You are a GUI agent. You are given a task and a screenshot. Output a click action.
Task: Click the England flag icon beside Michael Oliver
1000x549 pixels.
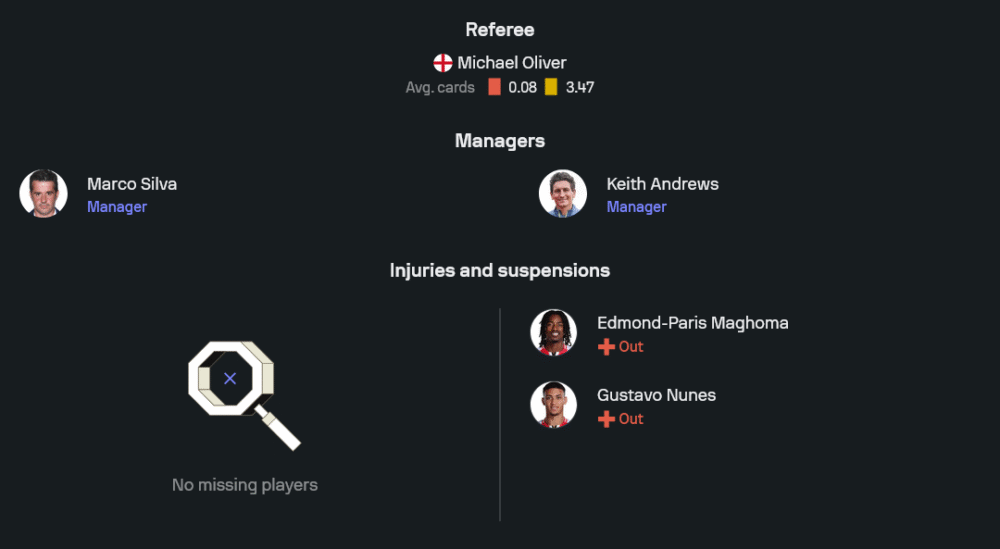[443, 63]
